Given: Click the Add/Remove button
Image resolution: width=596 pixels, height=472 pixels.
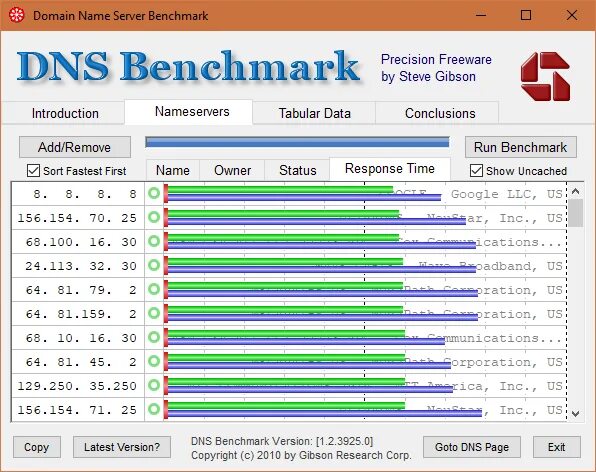Looking at the screenshot, I should (x=75, y=147).
